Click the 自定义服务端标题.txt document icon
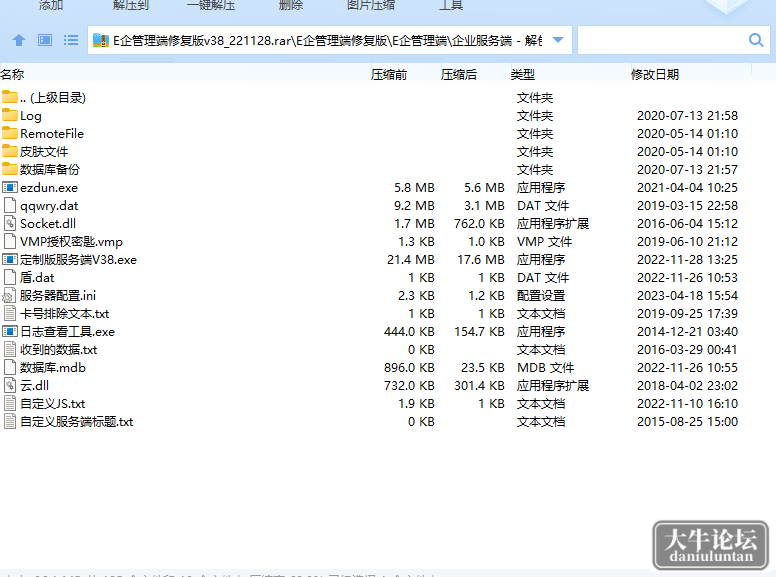776x577 pixels. (x=10, y=422)
